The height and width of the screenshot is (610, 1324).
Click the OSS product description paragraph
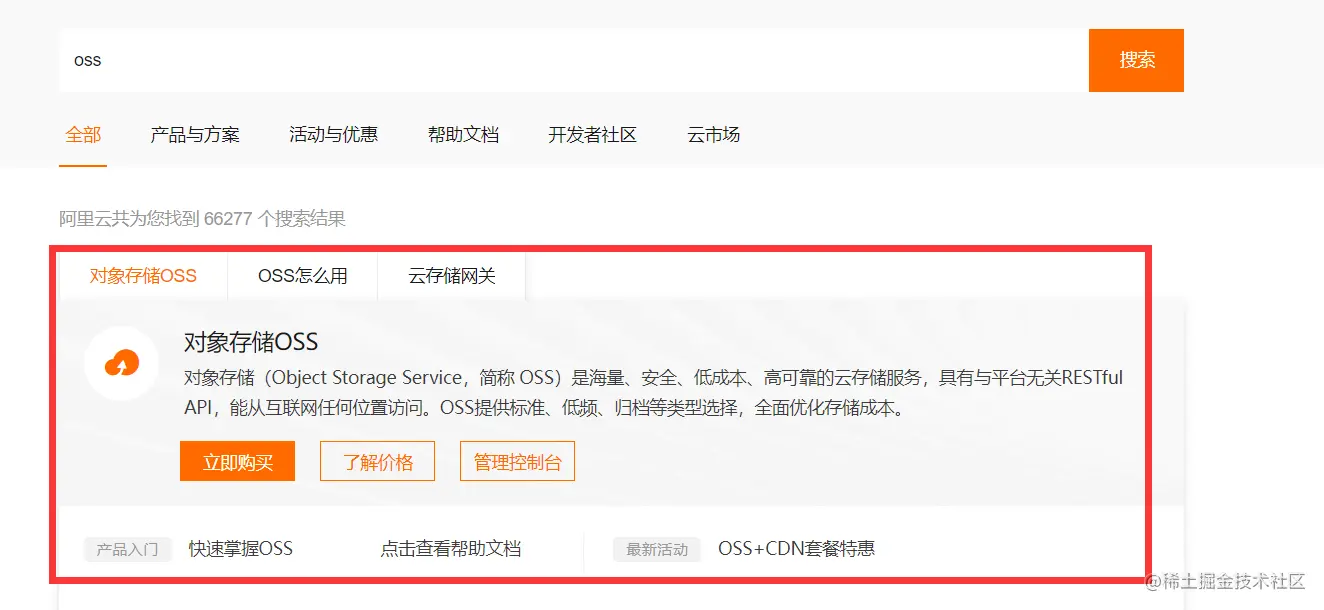pyautogui.click(x=654, y=393)
